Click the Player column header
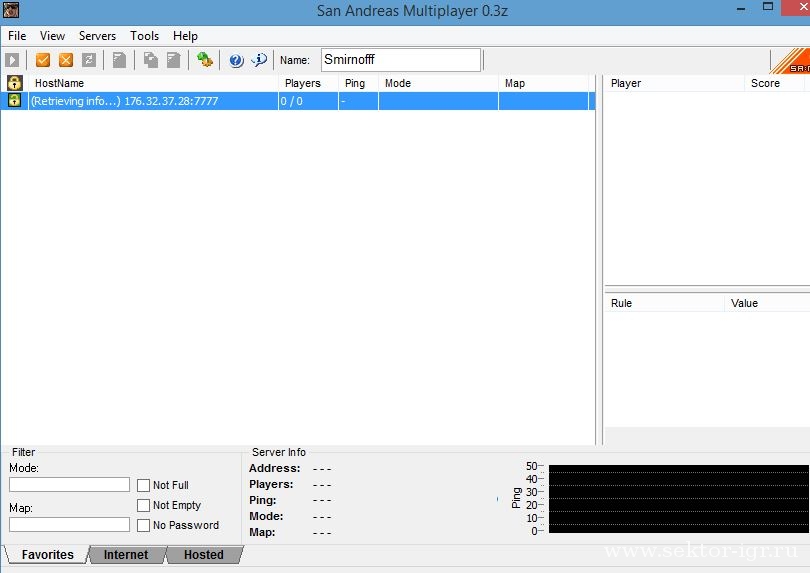The height and width of the screenshot is (573, 810). coord(675,83)
